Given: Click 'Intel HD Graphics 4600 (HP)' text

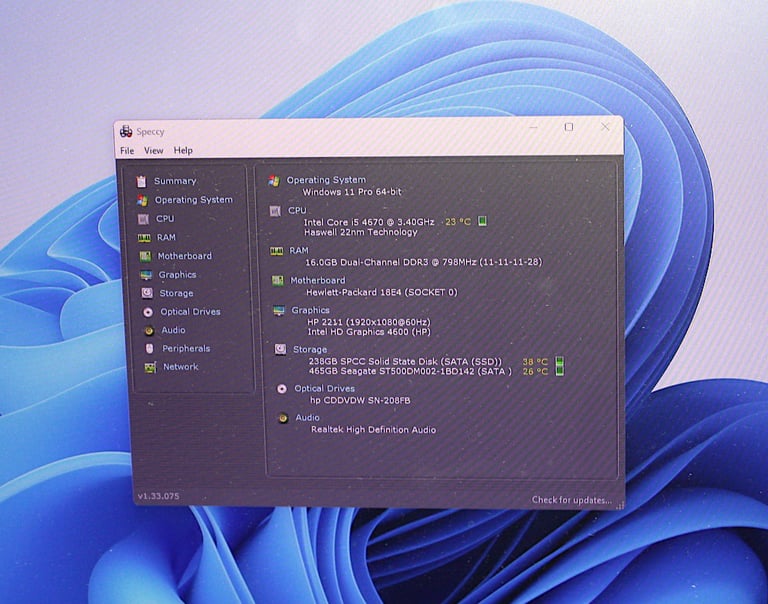Looking at the screenshot, I should pos(369,332).
